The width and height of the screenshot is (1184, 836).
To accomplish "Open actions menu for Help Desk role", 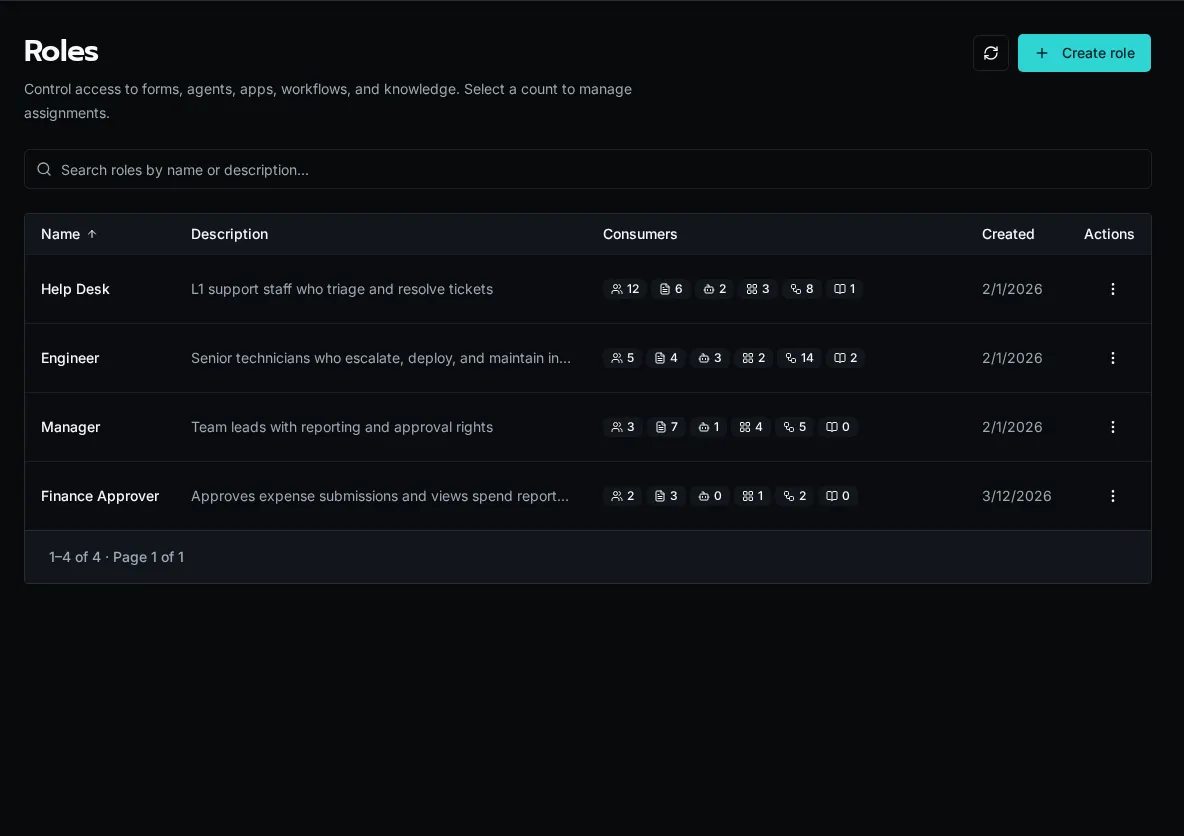I will tap(1112, 289).
